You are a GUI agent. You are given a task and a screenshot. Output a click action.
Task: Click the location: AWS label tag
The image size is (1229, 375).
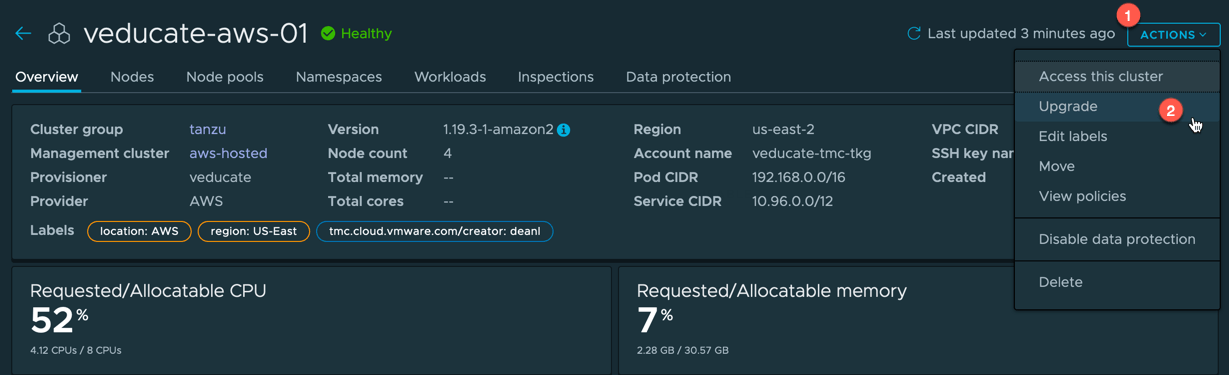pyautogui.click(x=139, y=231)
